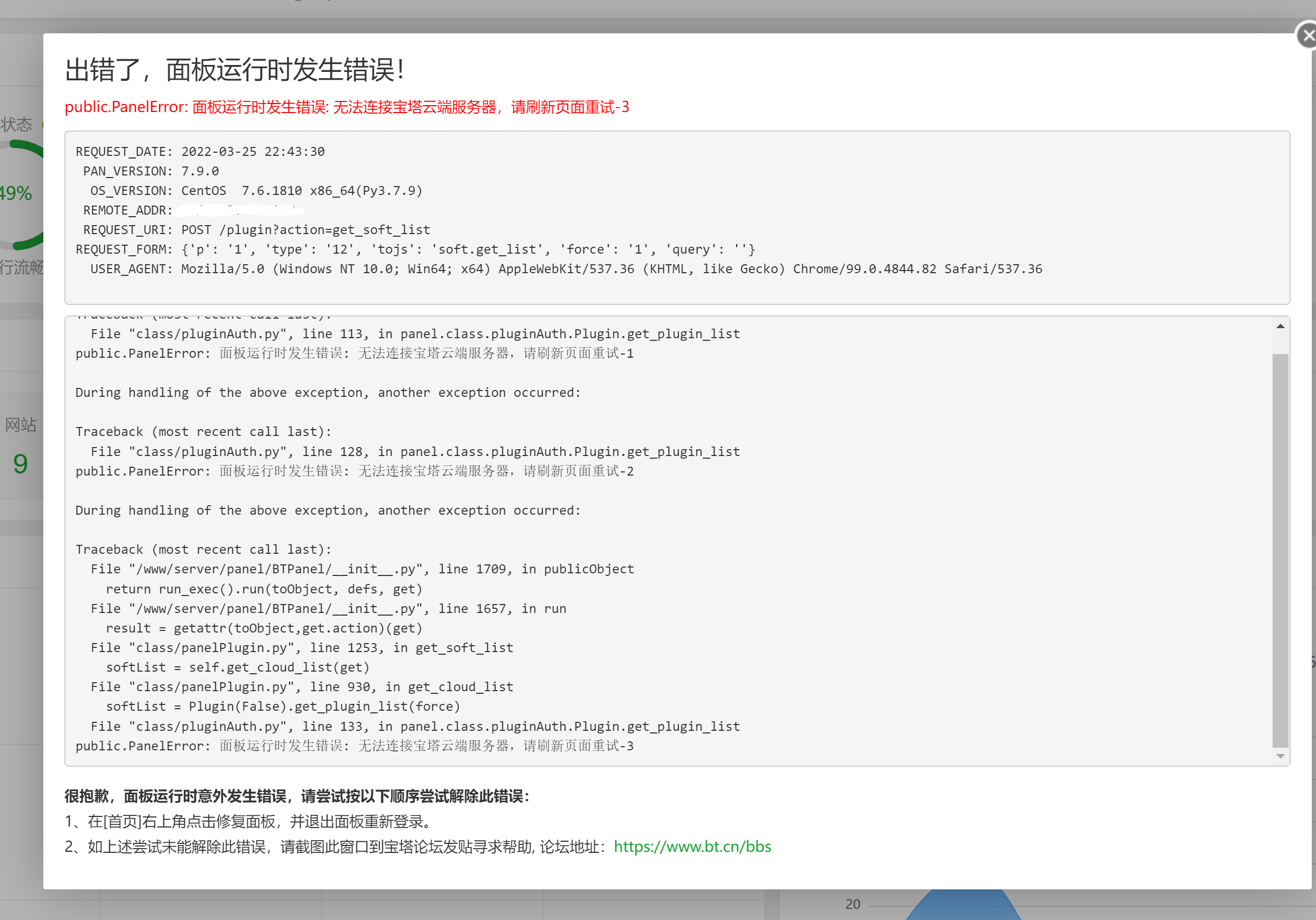This screenshot has height=920, width=1316.
Task: Click panelPlugin.py line 930 get_cloud_list row
Action: (302, 687)
